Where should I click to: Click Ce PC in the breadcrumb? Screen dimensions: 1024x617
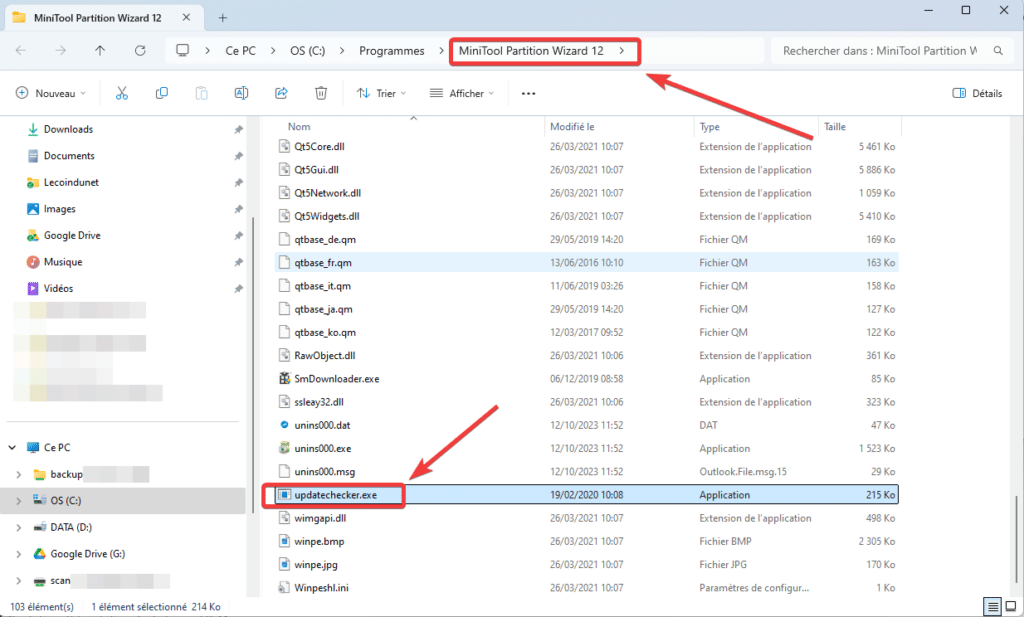[x=240, y=50]
